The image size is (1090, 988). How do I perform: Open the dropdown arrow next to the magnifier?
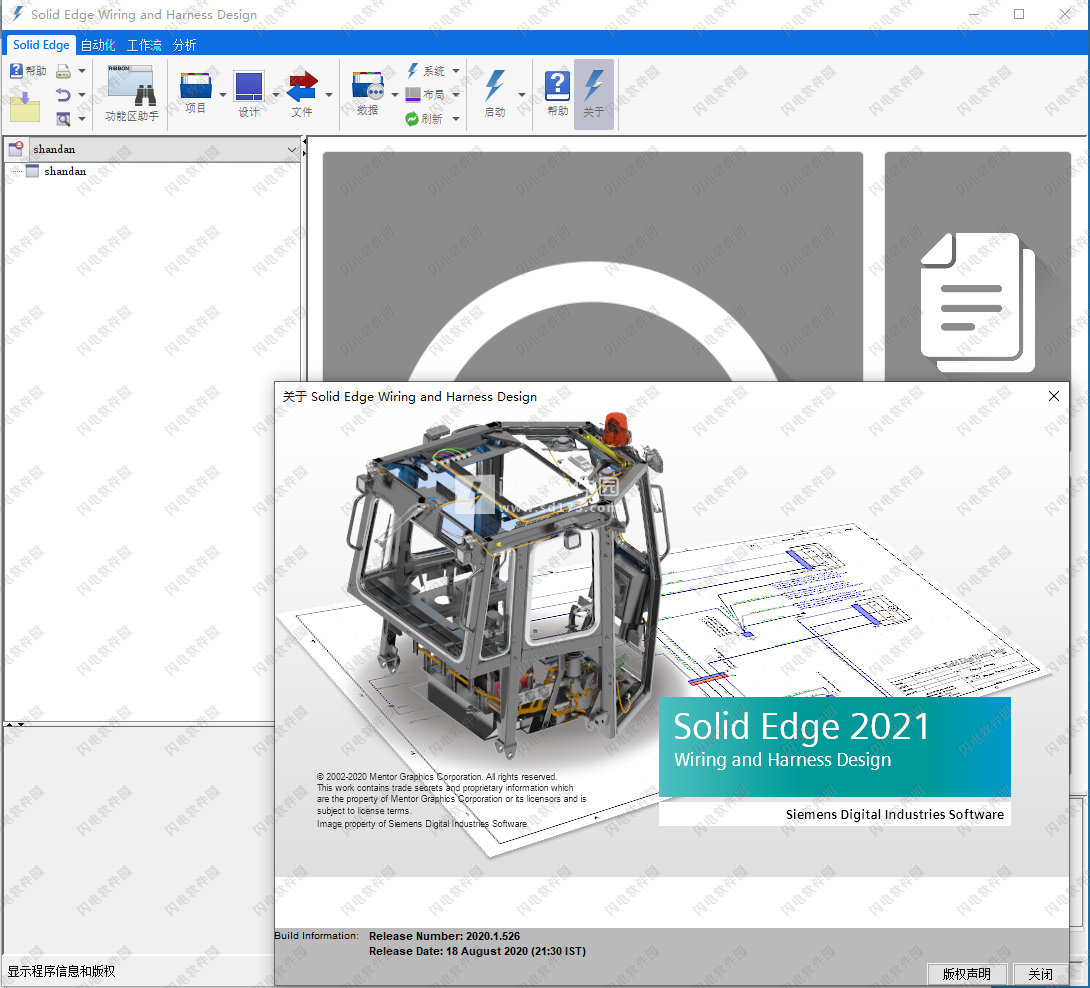tap(81, 119)
